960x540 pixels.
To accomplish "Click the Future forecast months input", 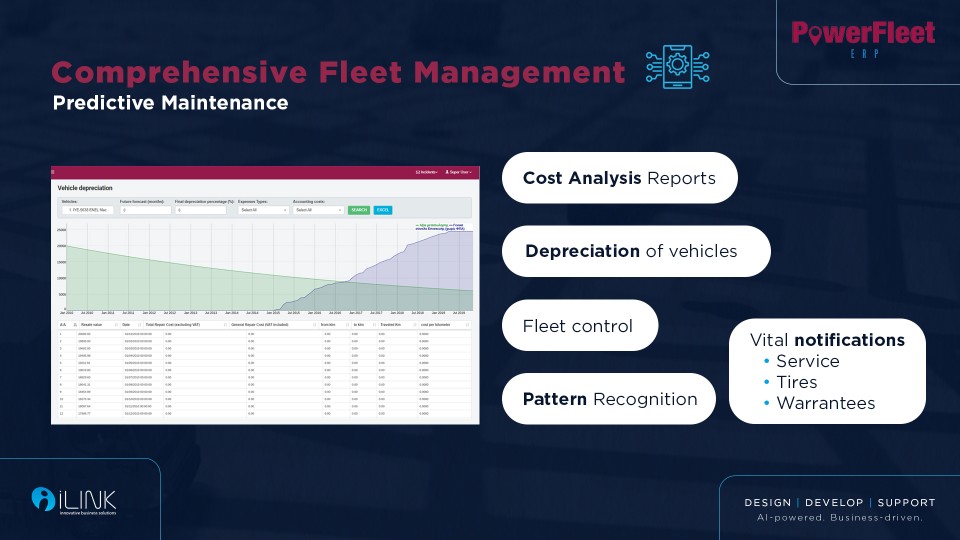I will tap(145, 210).
